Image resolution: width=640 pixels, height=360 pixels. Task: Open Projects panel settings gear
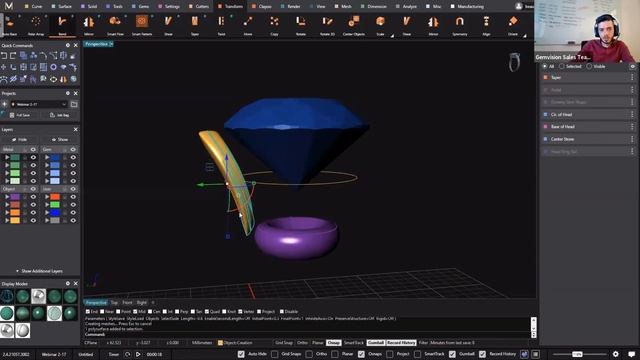tap(68, 93)
